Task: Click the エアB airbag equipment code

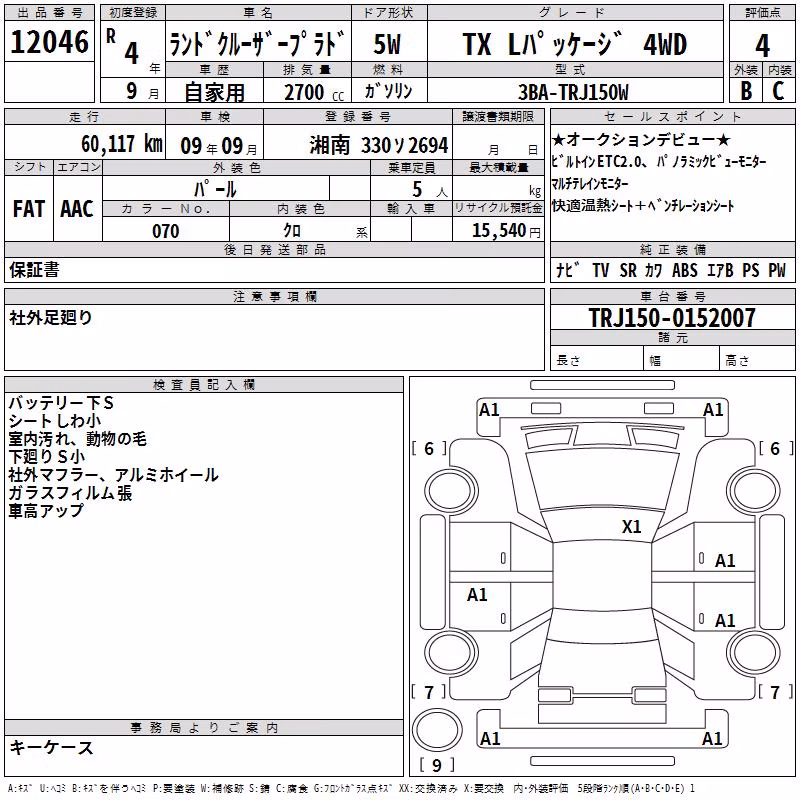Action: [720, 270]
